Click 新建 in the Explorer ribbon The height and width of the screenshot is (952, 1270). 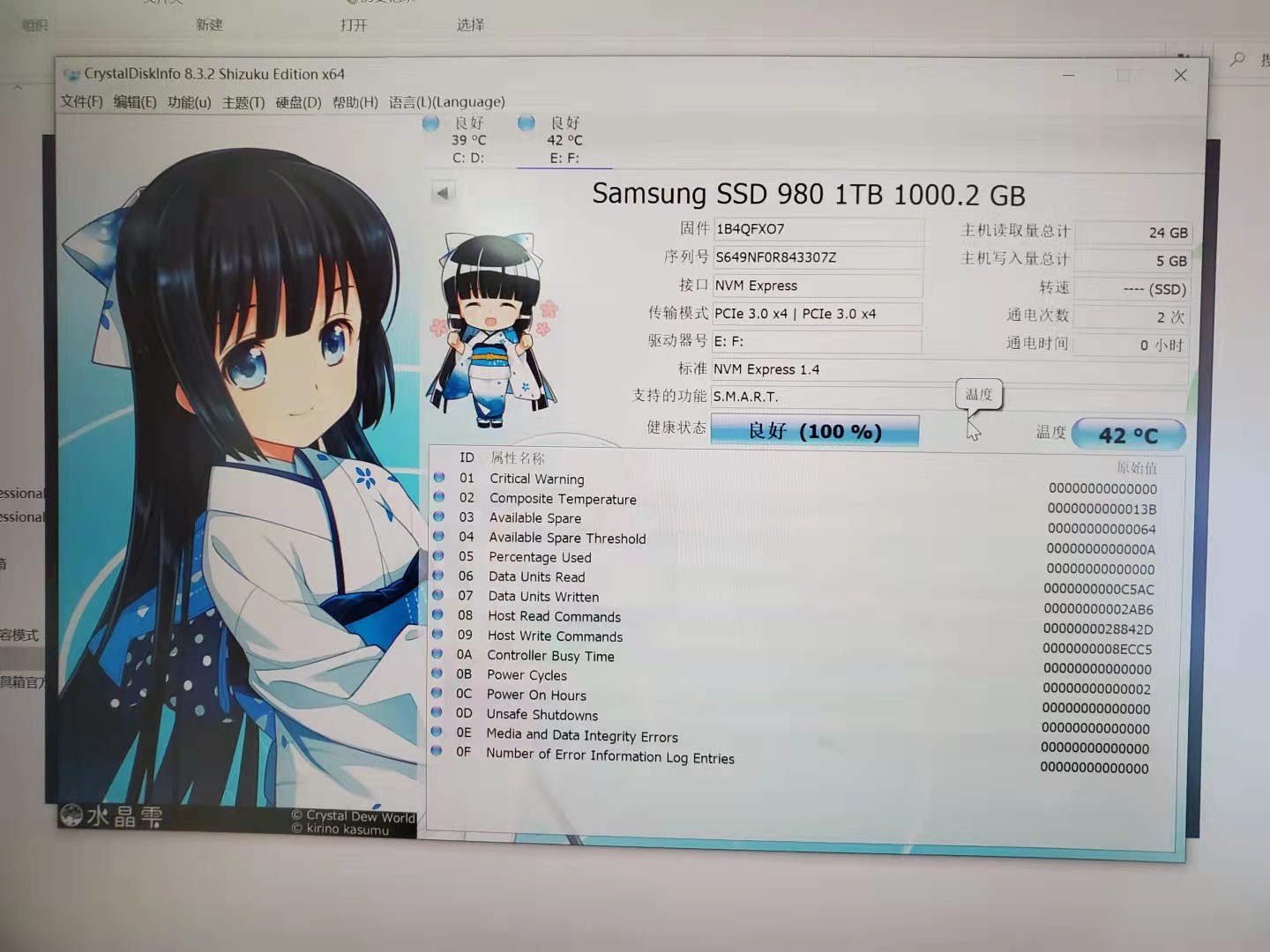point(209,25)
